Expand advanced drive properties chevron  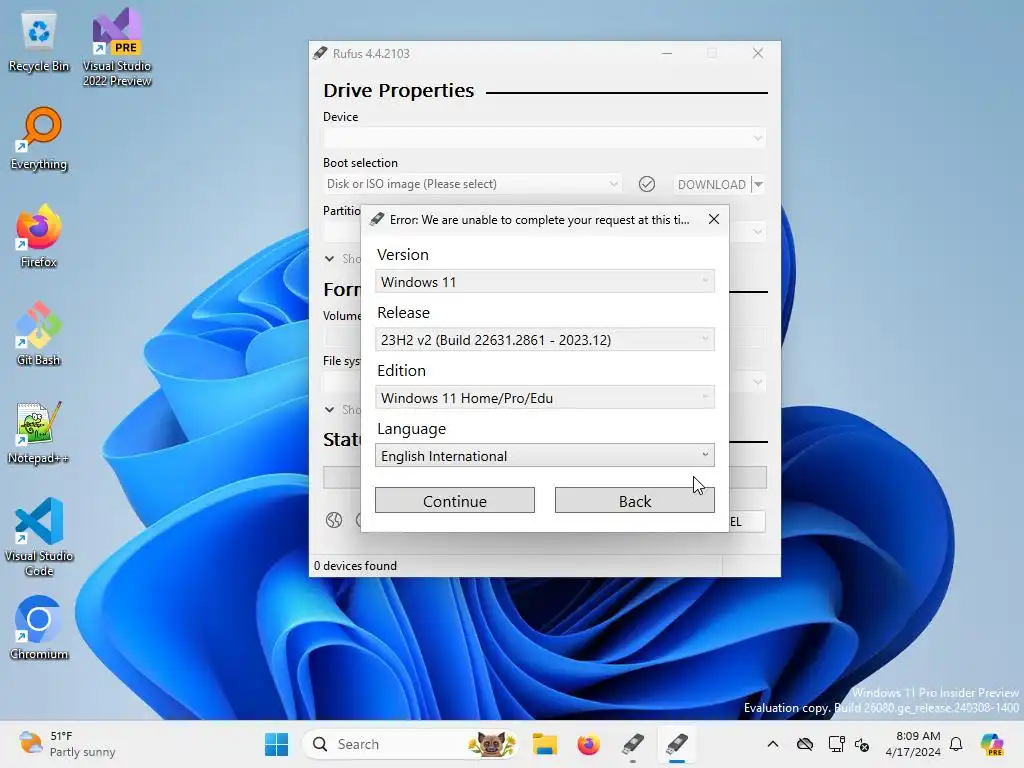click(x=330, y=259)
